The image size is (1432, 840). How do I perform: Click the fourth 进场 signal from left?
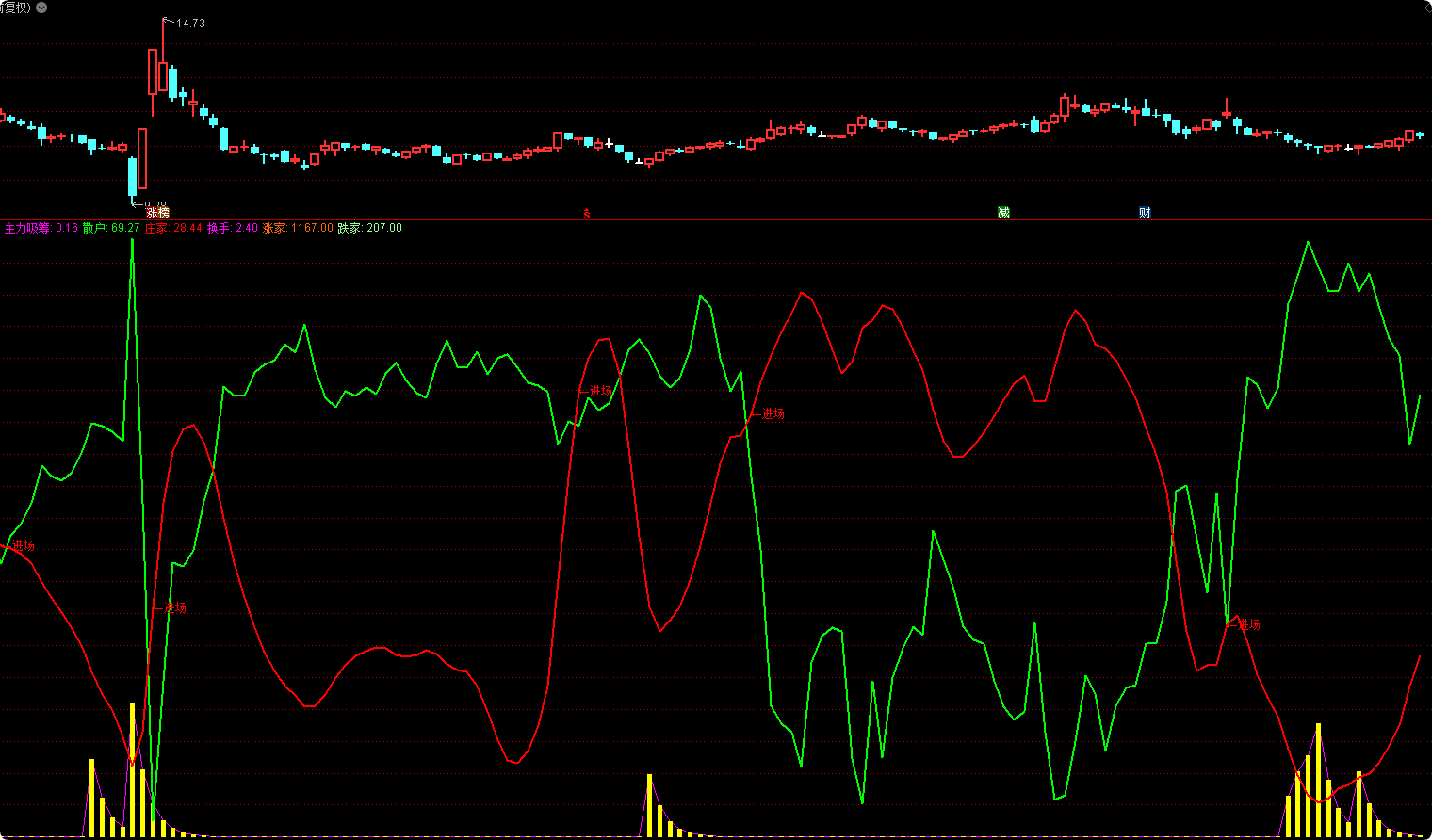click(x=773, y=413)
